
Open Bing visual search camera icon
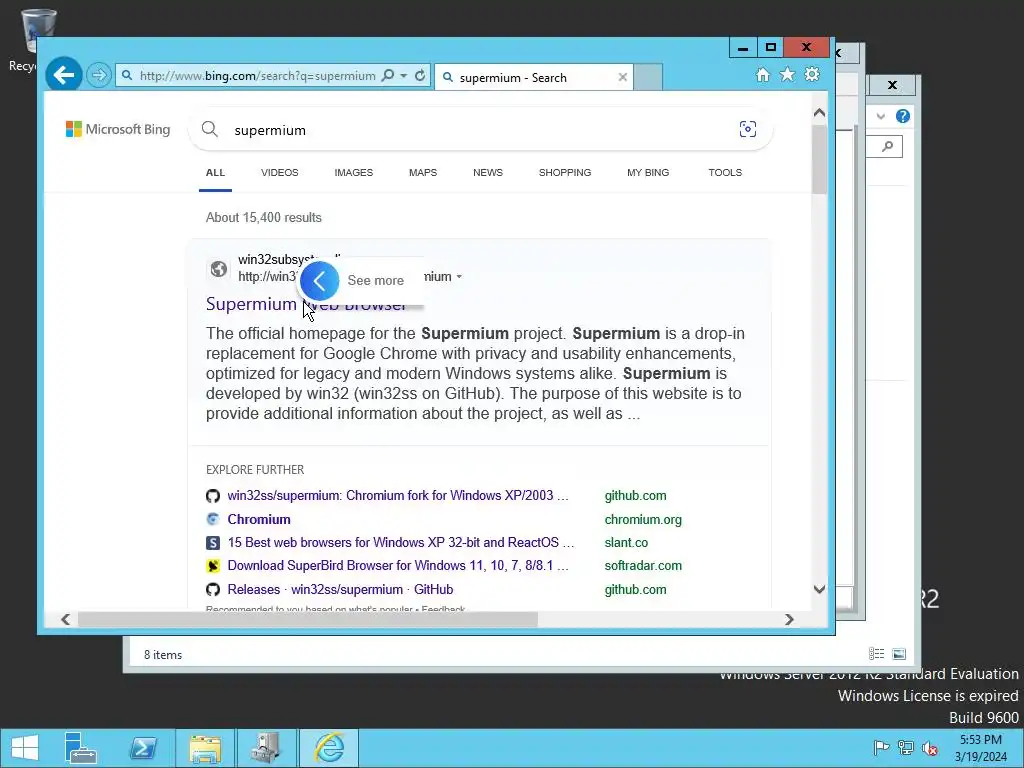pos(748,129)
